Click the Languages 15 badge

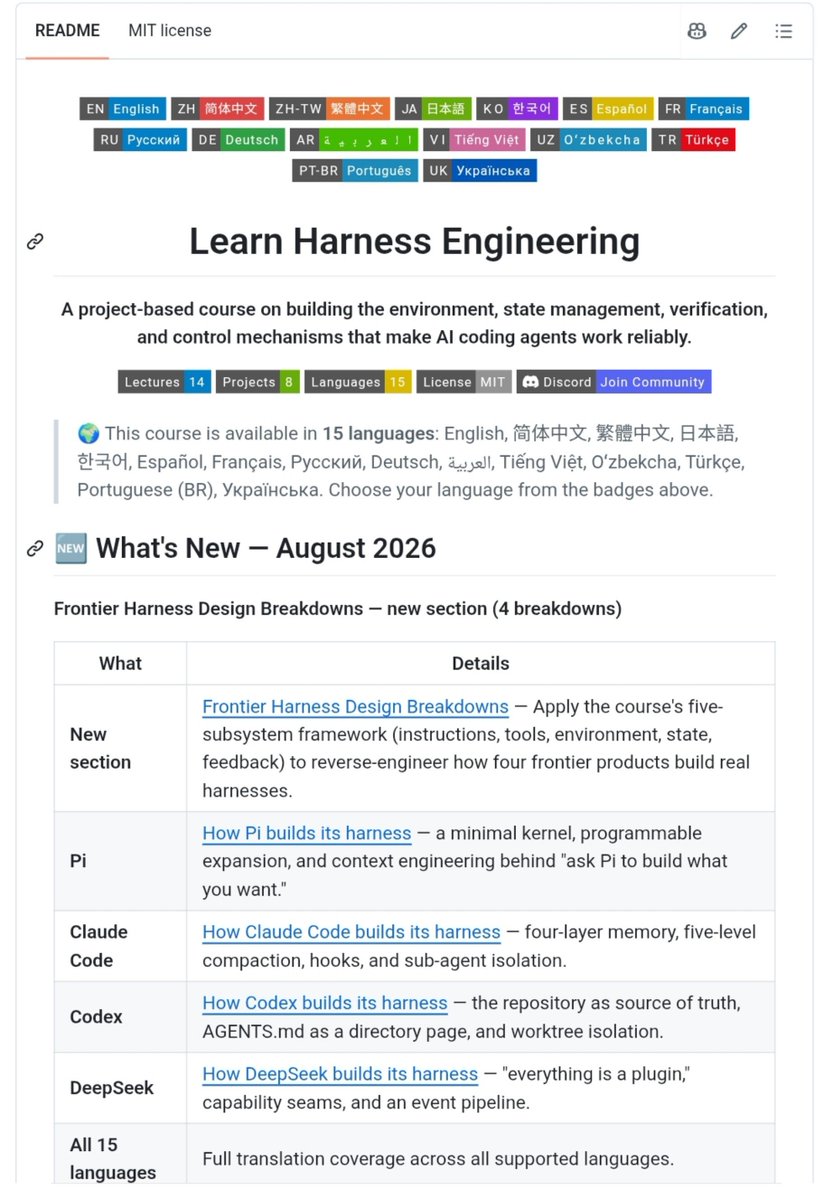pyautogui.click(x=358, y=382)
